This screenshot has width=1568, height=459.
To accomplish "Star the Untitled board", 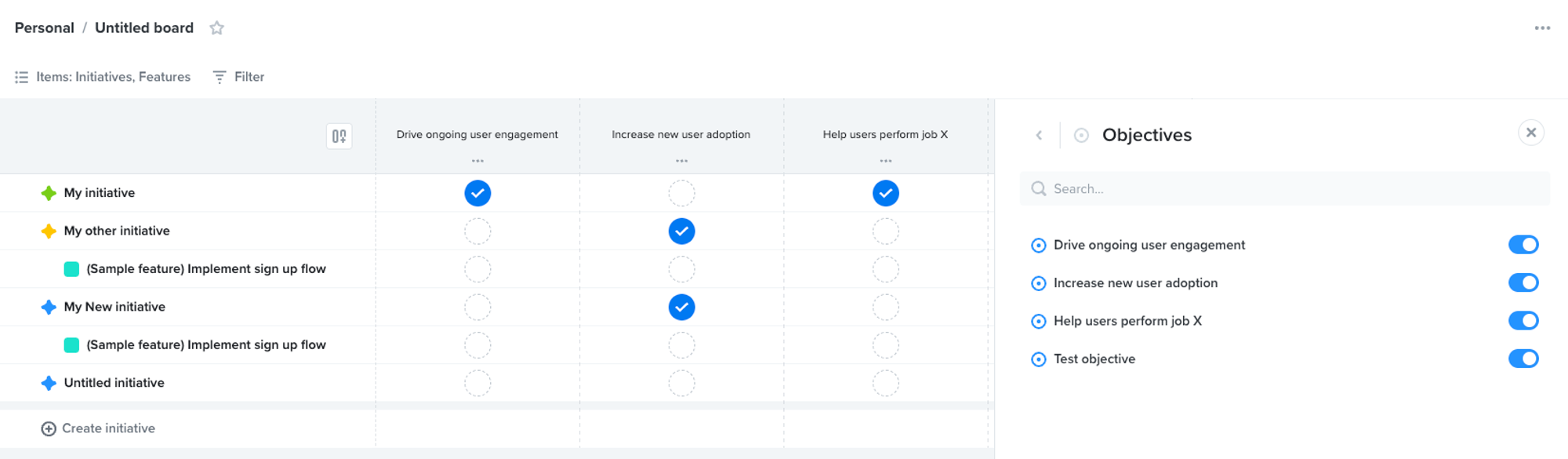I will coord(216,27).
